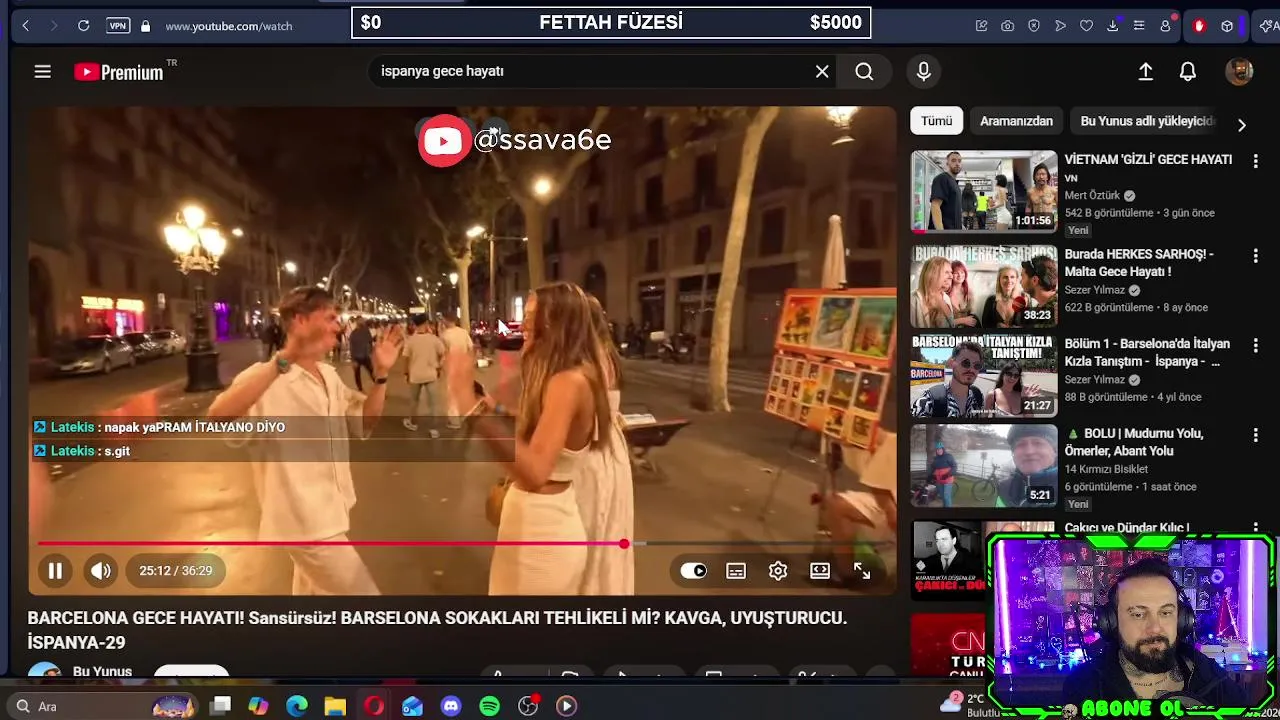Open extensions cube icon
The image size is (1280, 720).
[x=1227, y=26]
